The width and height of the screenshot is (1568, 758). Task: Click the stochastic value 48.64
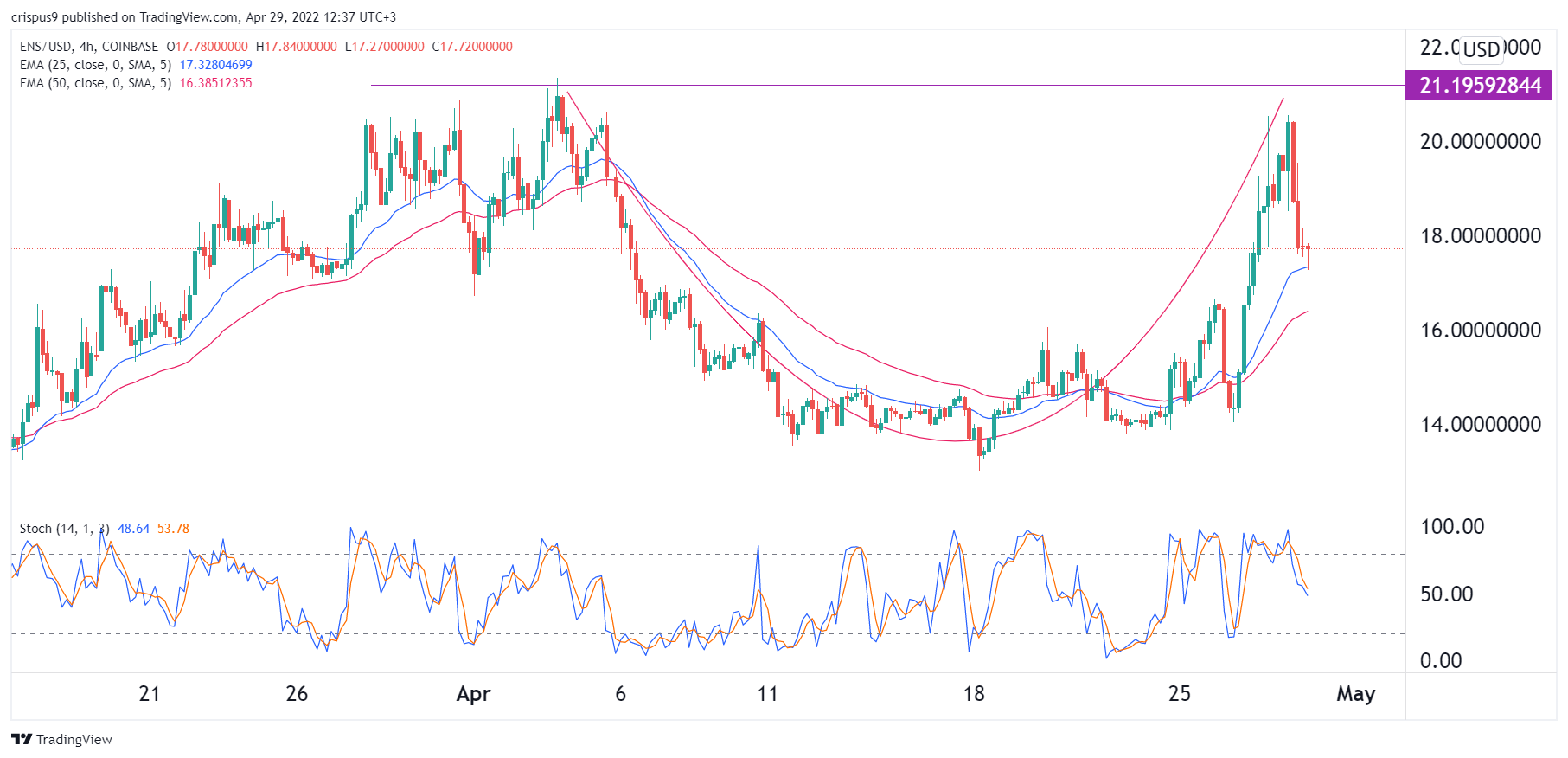133,529
